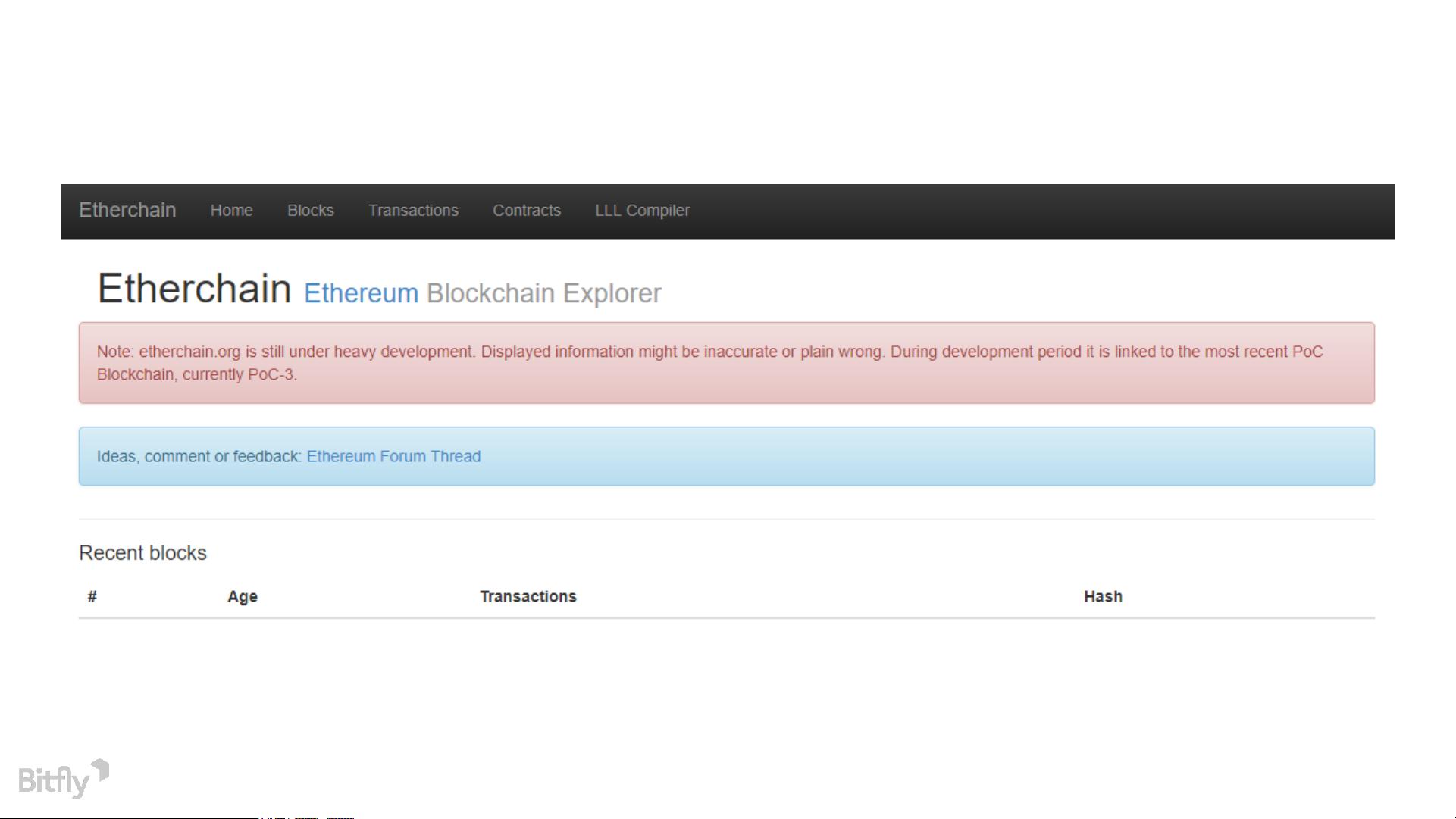
Task: Open the Transactions nav item
Action: coord(413,211)
